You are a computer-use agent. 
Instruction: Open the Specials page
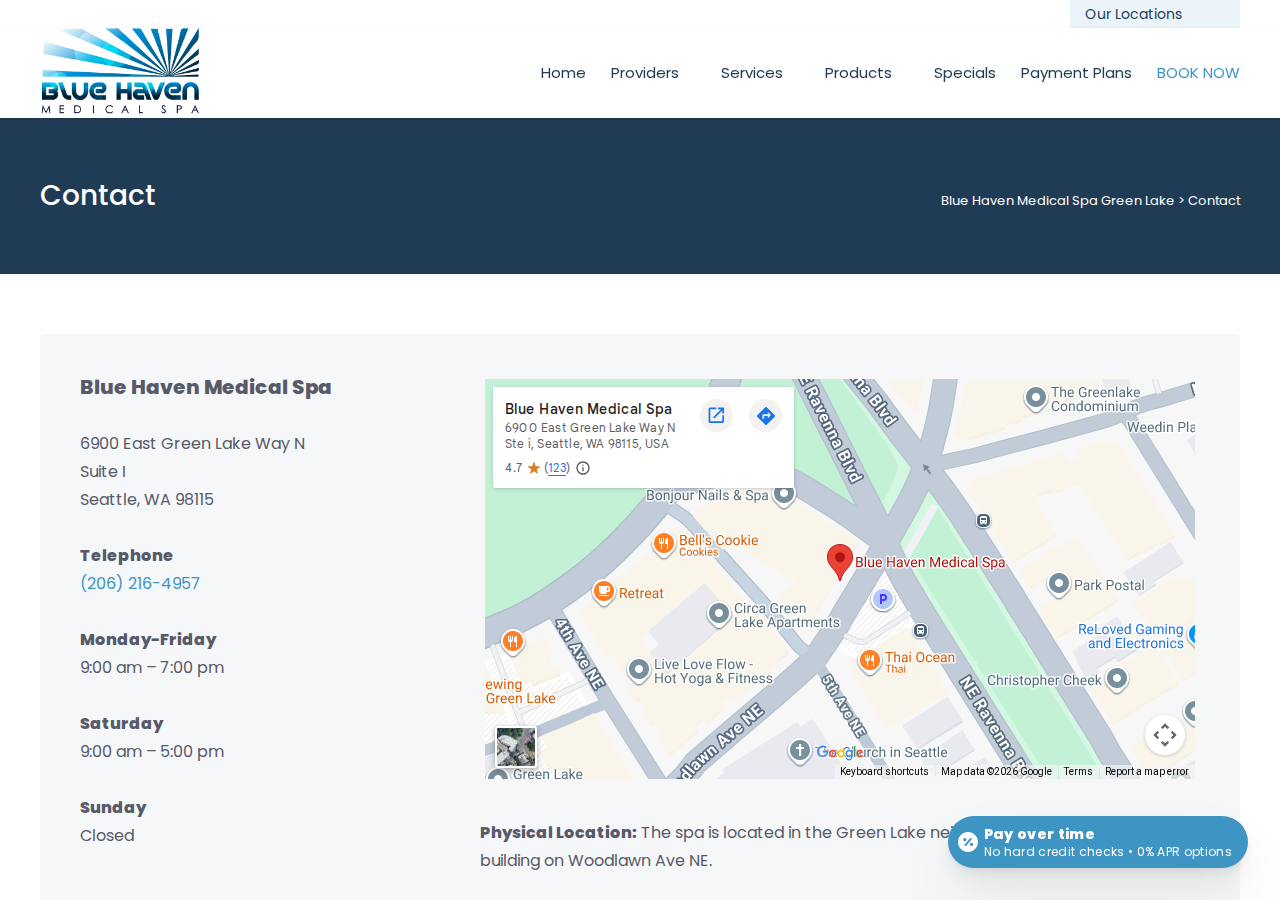tap(965, 73)
